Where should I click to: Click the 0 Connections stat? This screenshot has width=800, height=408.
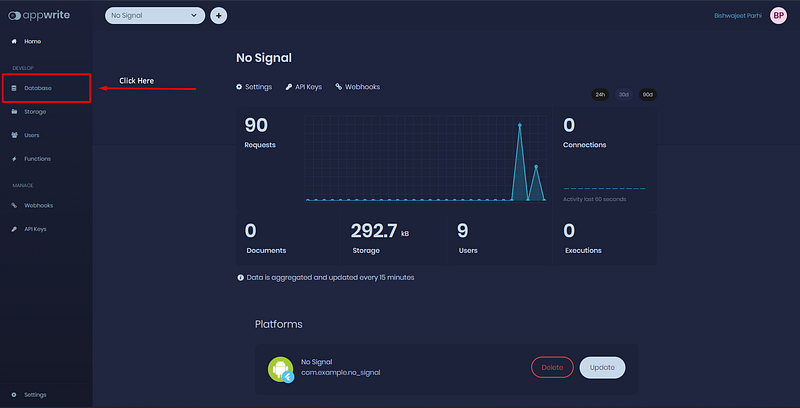coord(569,125)
